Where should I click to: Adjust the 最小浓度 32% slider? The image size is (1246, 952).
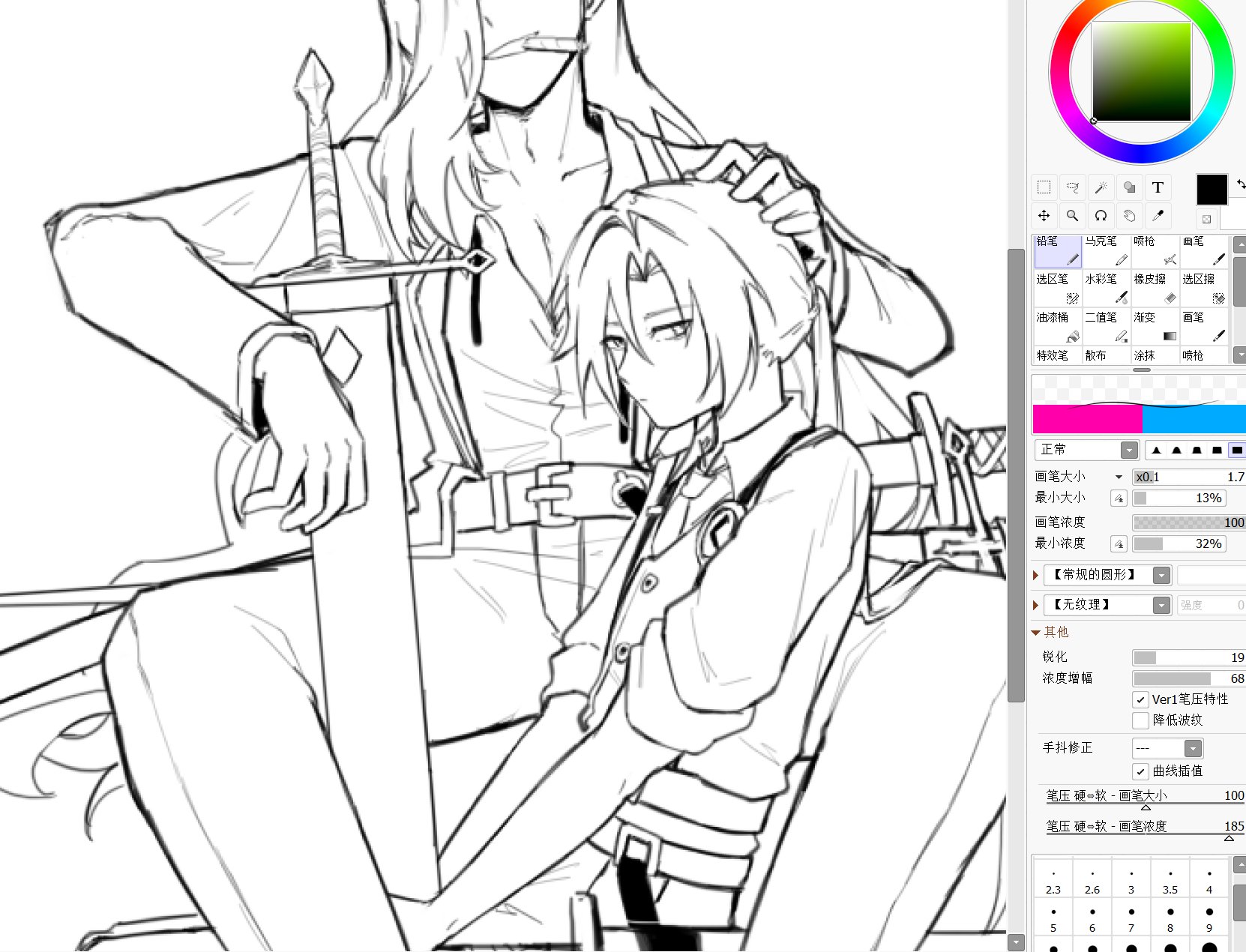coord(1179,543)
